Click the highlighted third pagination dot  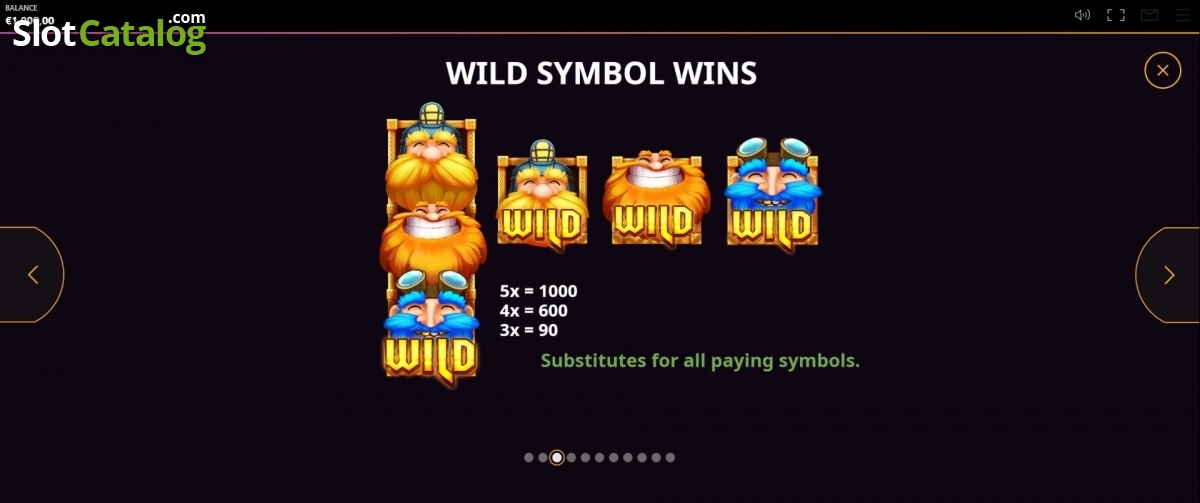pos(557,457)
